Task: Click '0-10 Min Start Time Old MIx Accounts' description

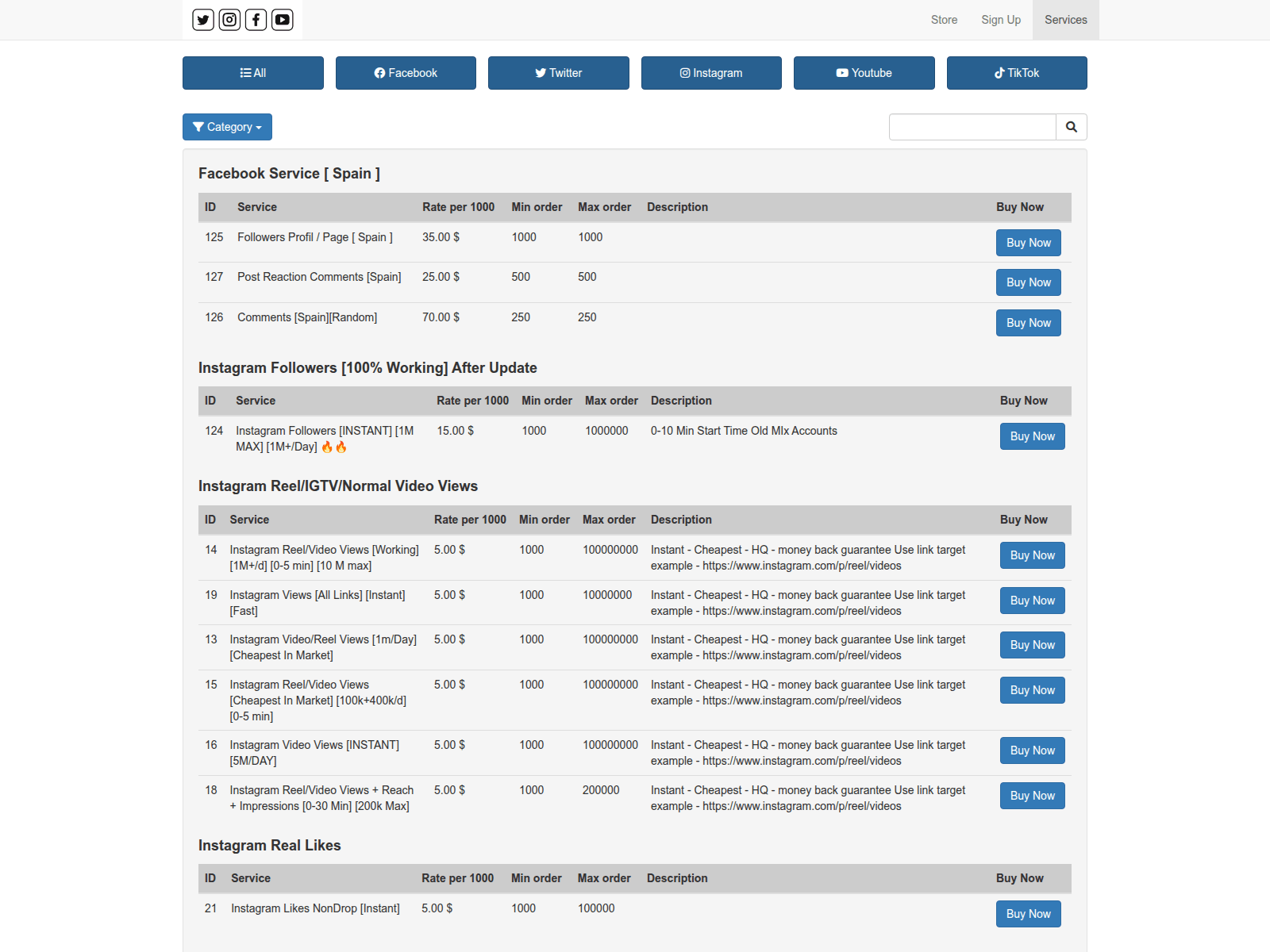Action: (744, 431)
